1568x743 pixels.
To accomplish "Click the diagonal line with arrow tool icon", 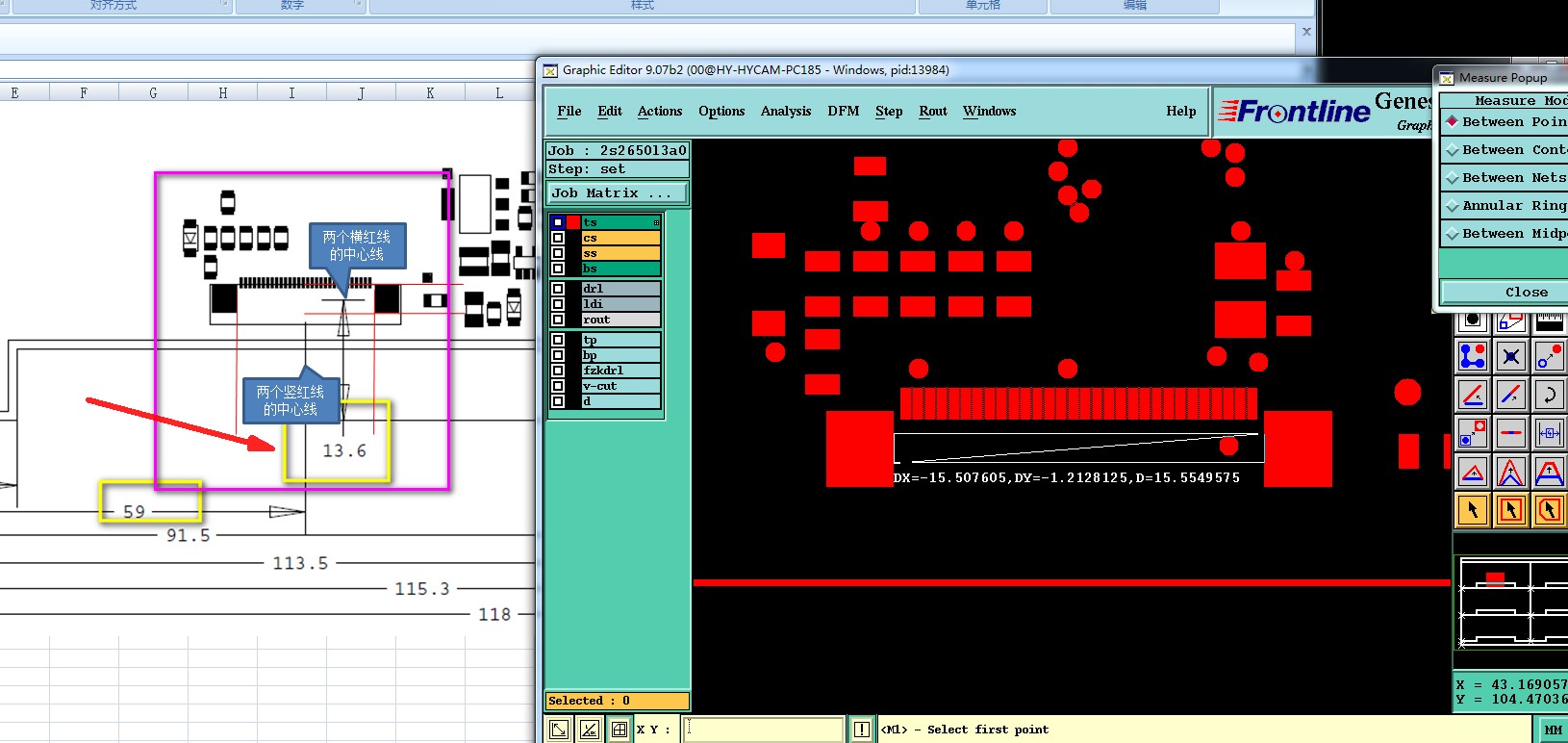I will coord(1510,395).
